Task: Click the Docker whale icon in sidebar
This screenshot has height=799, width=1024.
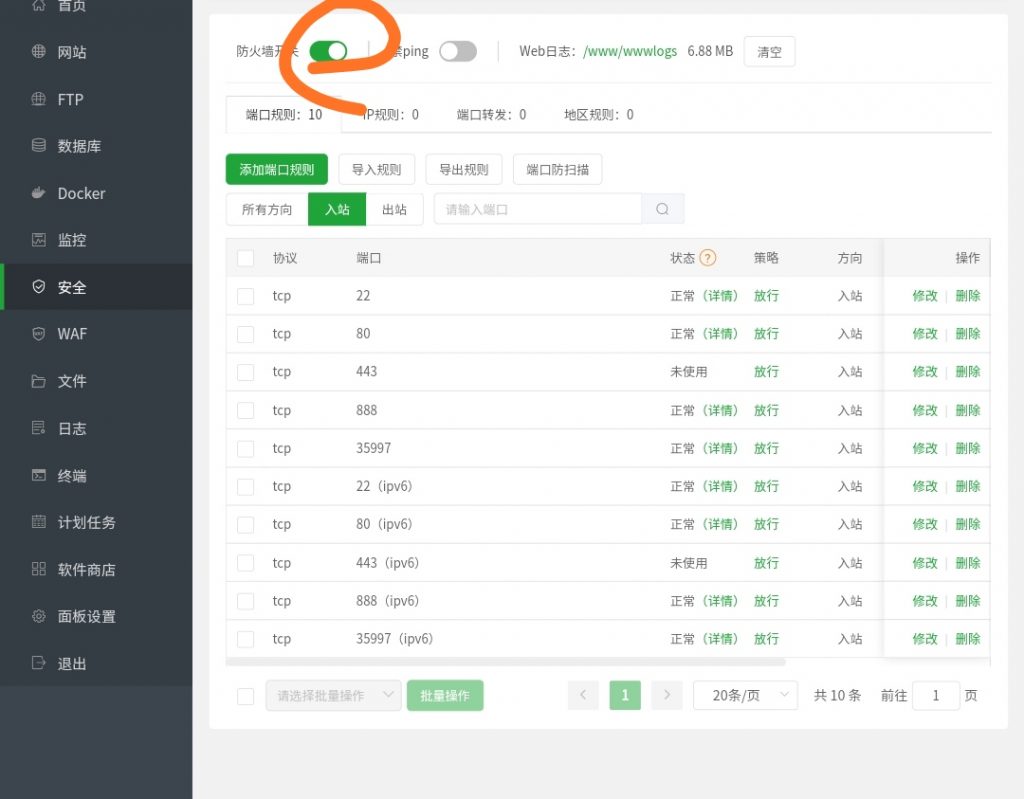Action: click(x=39, y=193)
